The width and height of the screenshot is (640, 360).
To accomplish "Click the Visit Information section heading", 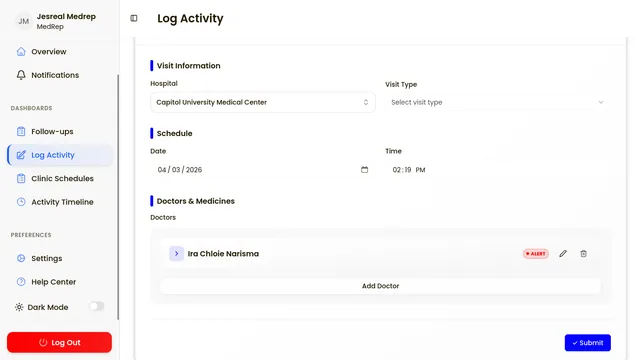I will (x=189, y=66).
